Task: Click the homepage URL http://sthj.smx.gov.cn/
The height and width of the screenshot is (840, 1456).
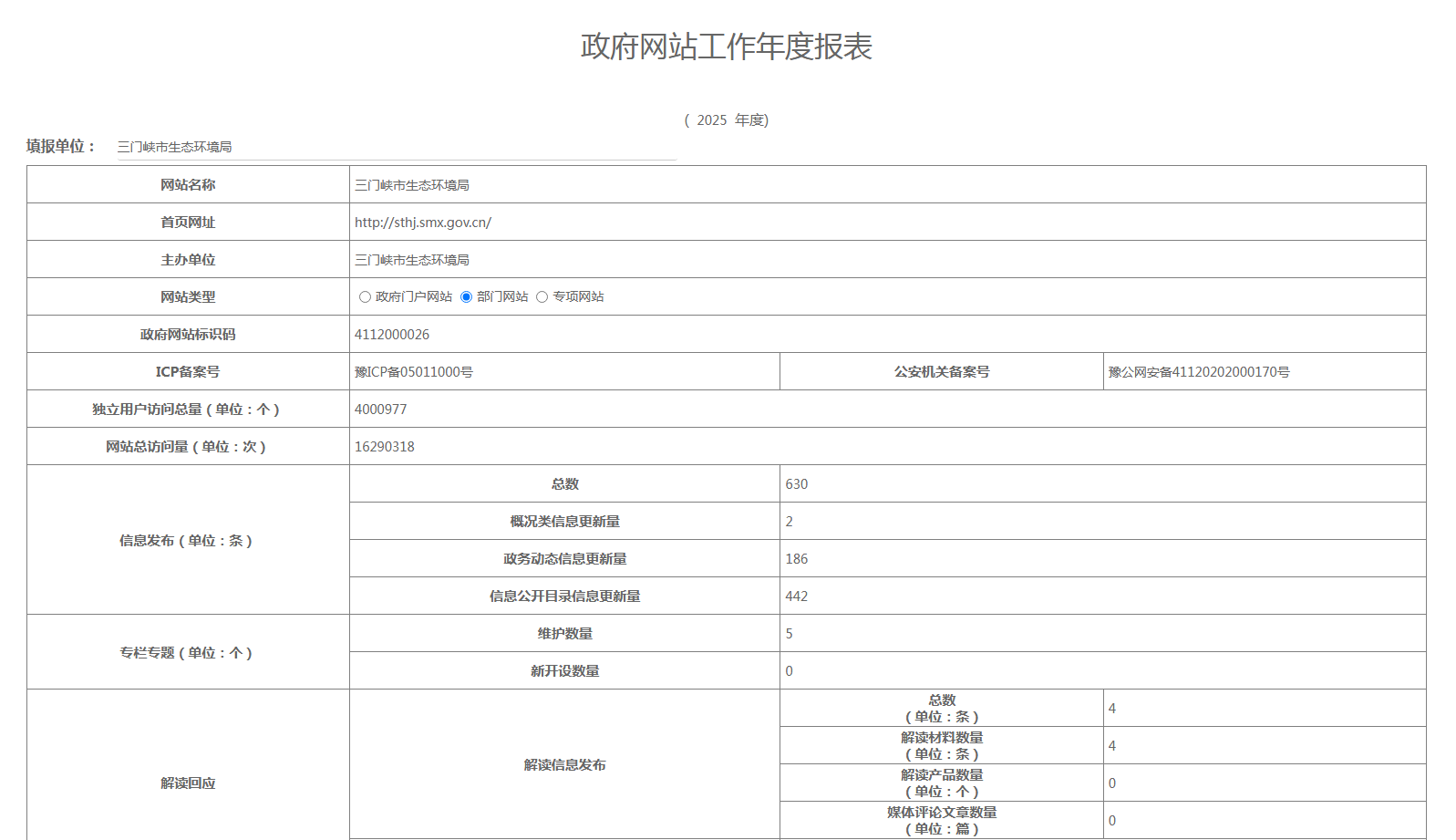Action: [x=423, y=223]
